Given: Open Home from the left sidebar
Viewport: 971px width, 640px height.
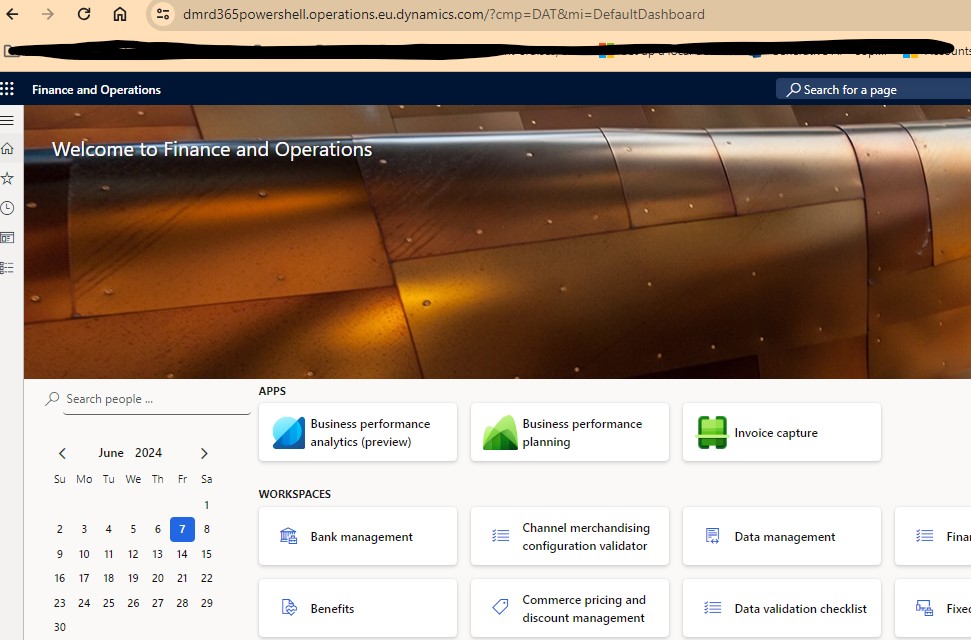Looking at the screenshot, I should pos(7,149).
